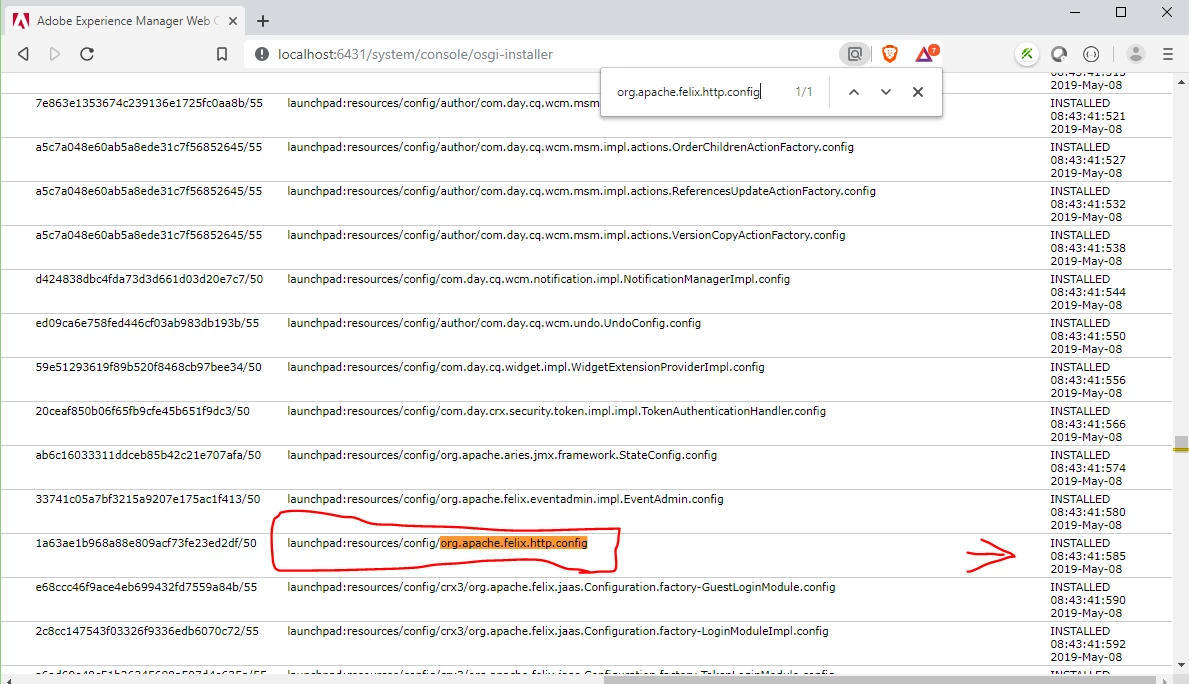Click the scrollbar up arrow
This screenshot has width=1189, height=684.
pyautogui.click(x=1181, y=81)
